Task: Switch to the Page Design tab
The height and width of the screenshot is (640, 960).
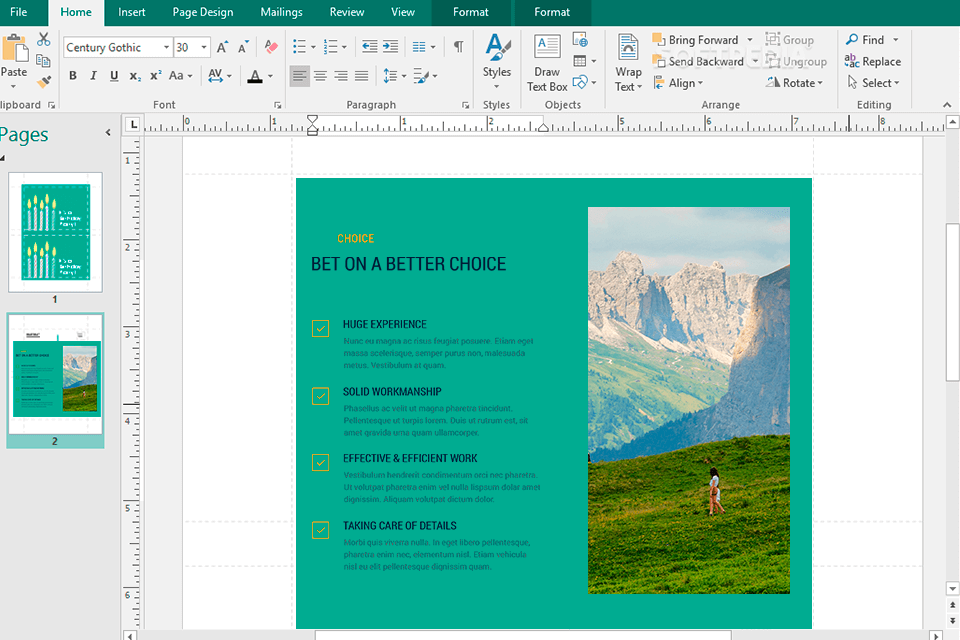Action: 203,13
